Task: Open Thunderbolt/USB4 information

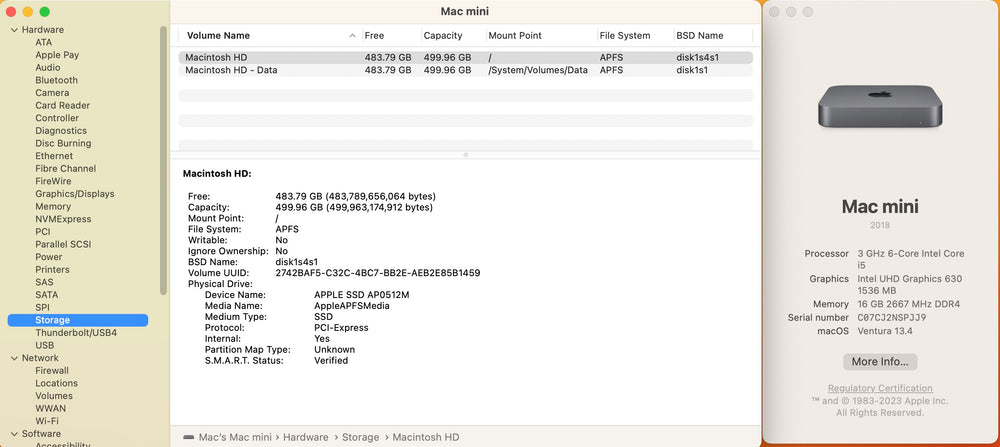Action: 76,333
